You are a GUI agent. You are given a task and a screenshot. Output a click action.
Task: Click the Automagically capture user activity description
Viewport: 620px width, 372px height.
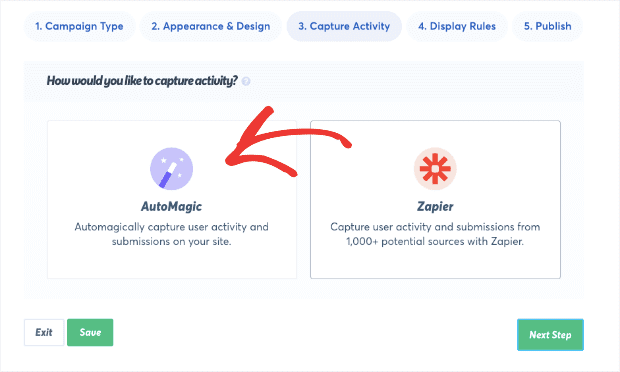[x=172, y=234]
